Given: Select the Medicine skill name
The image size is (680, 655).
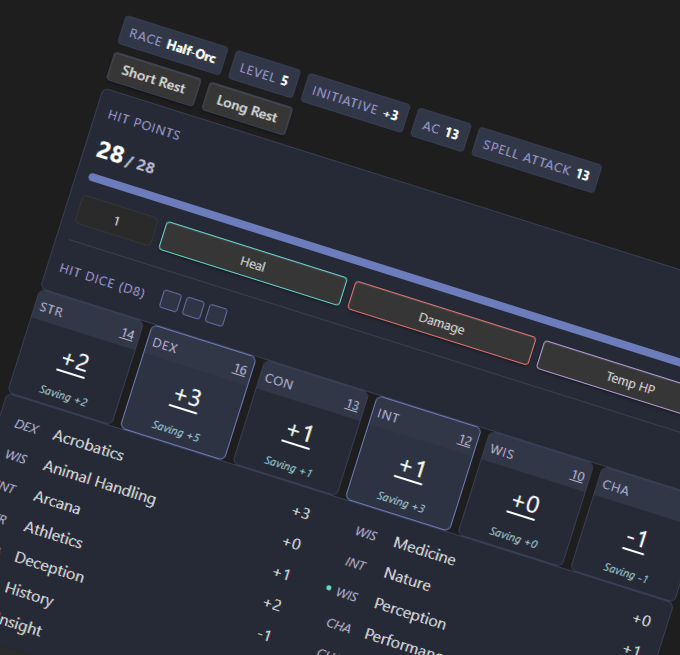Looking at the screenshot, I should point(424,551).
